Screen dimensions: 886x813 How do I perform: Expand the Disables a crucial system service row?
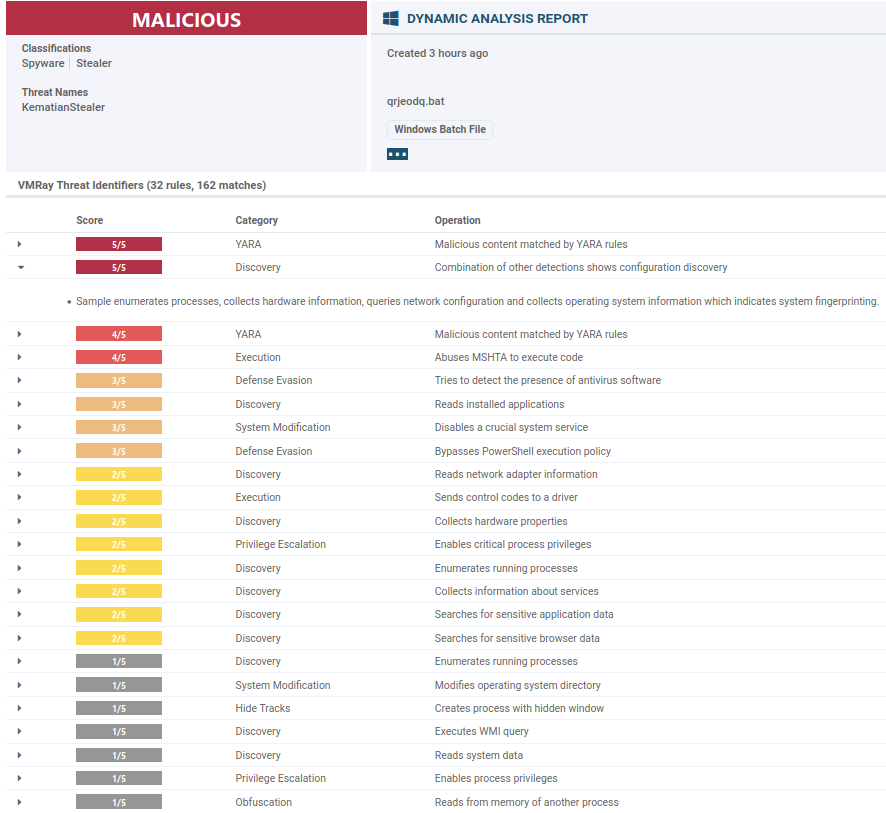[19, 427]
